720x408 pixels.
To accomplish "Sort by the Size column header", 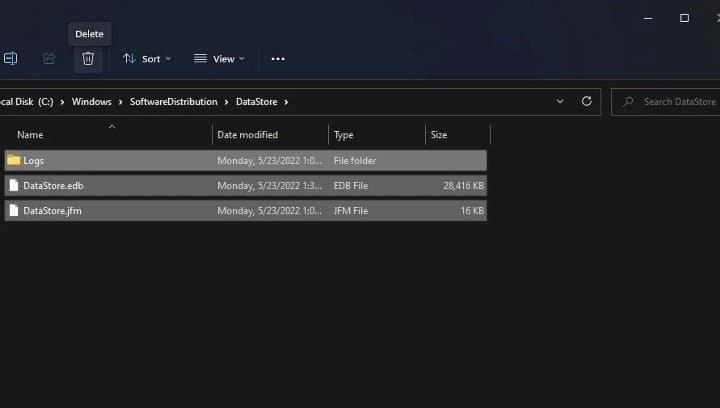I will click(439, 135).
